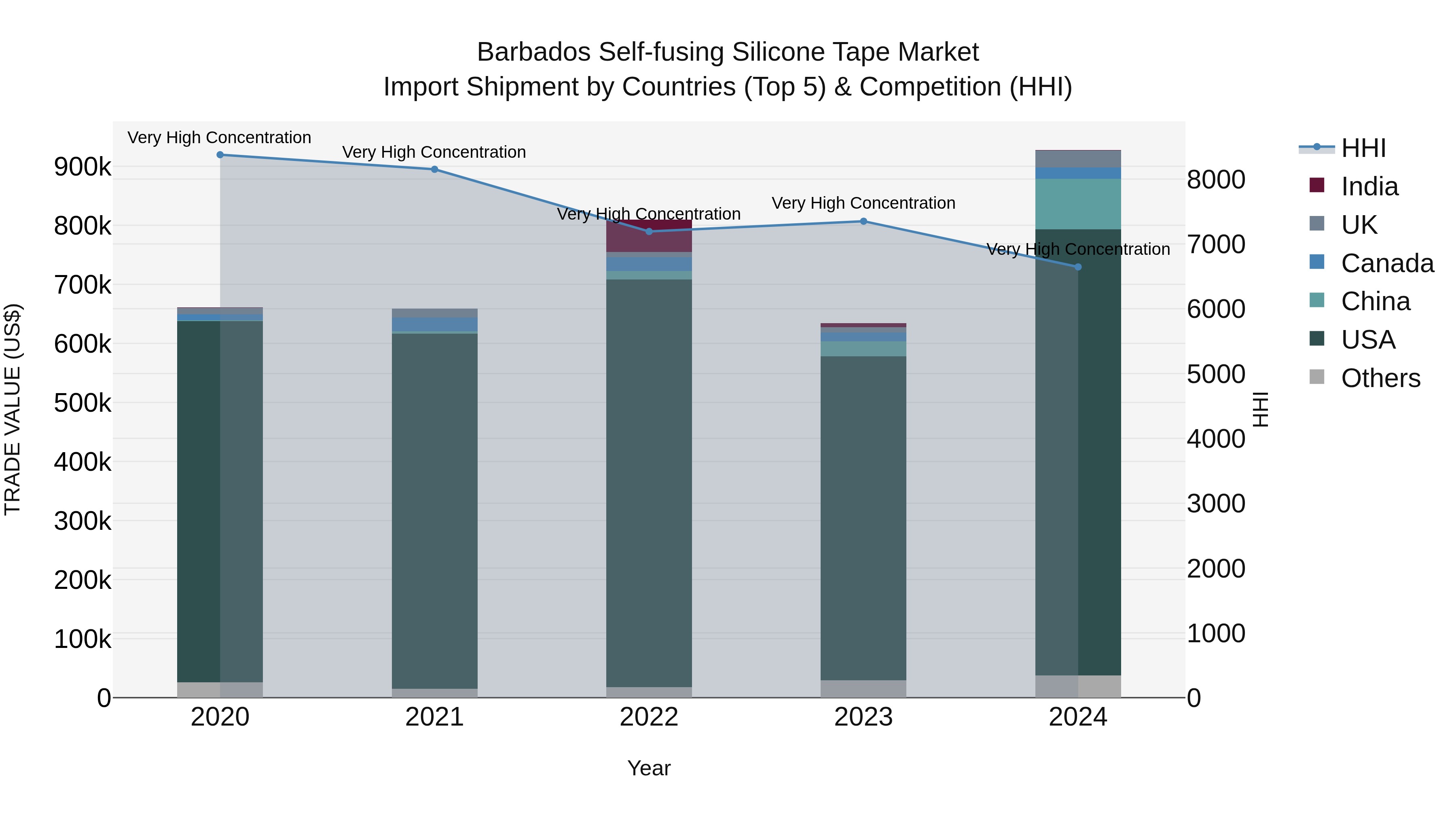Toggle the Others legend entry
Image resolution: width=1456 pixels, height=819 pixels.
click(x=1365, y=378)
